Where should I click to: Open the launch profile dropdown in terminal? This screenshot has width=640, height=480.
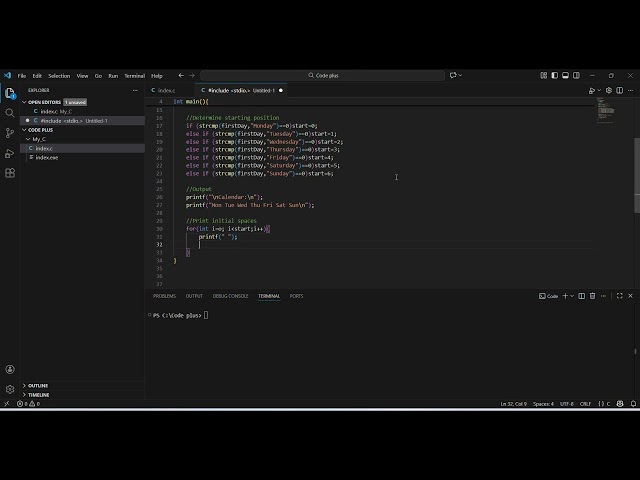coord(572,296)
